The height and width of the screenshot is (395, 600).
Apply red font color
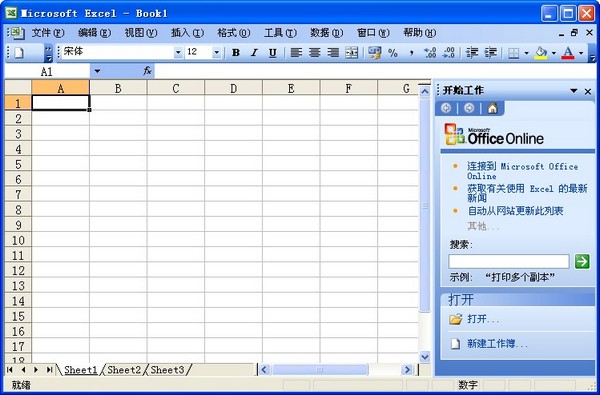(x=568, y=53)
